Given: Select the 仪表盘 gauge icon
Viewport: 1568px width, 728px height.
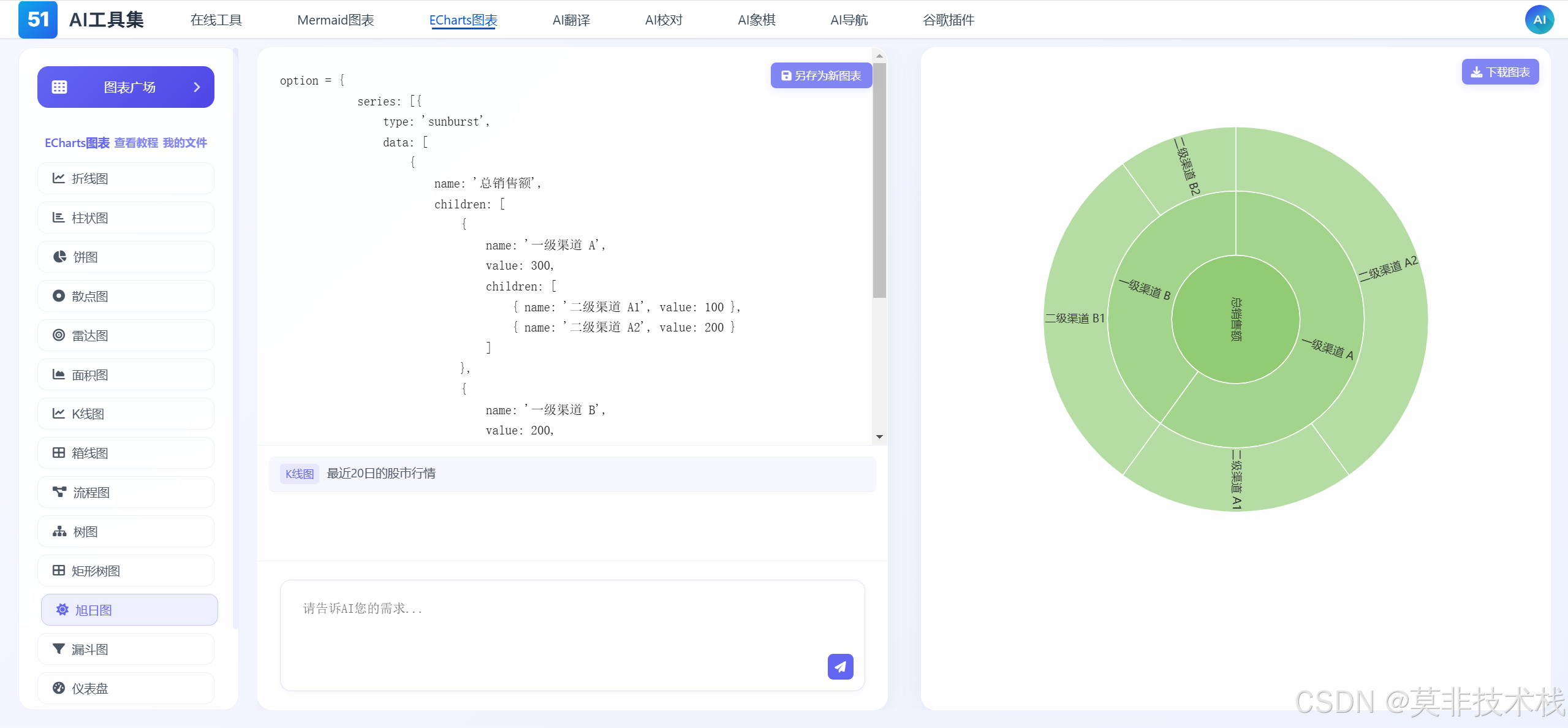Looking at the screenshot, I should click(59, 688).
